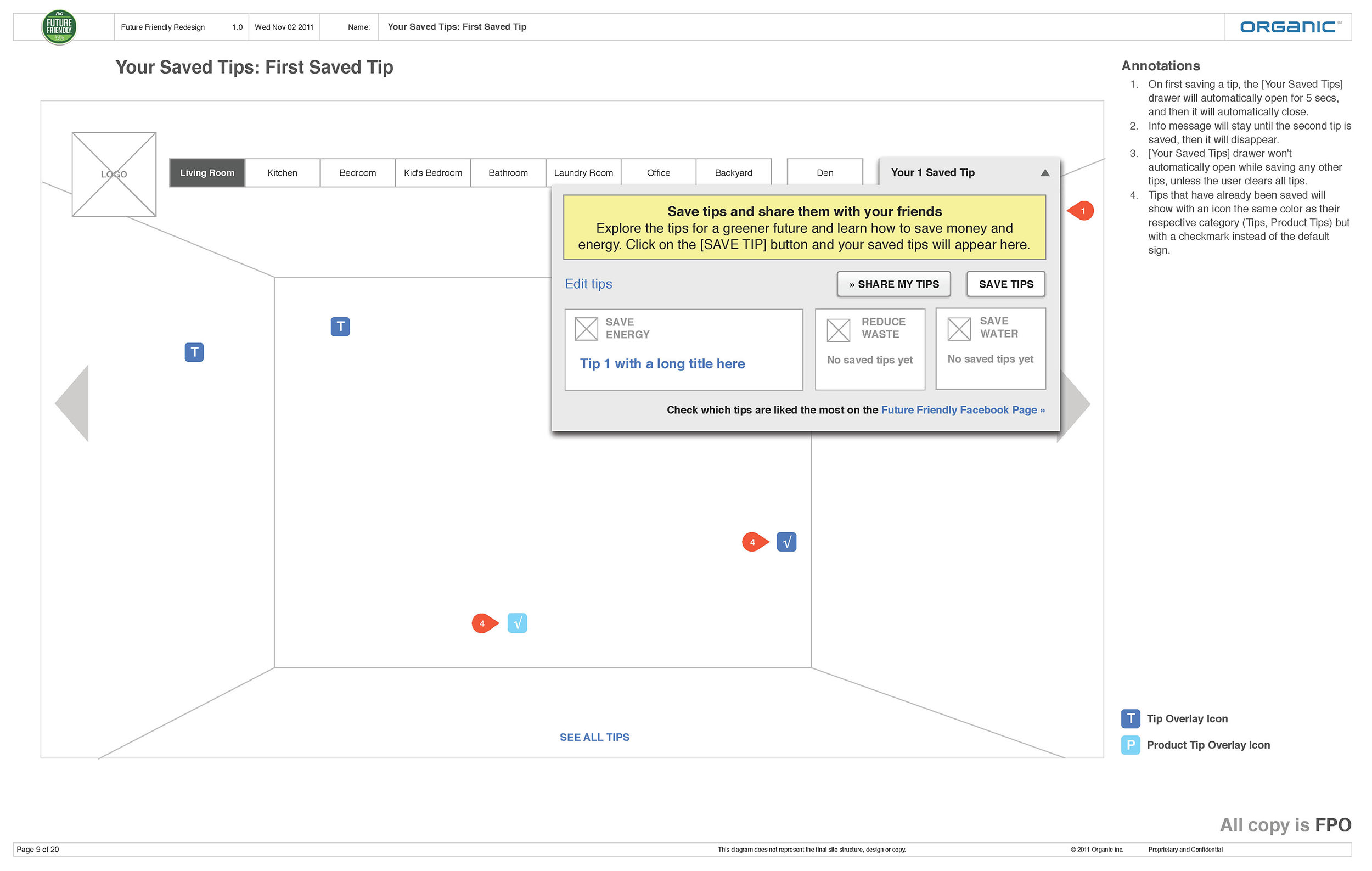Click the SAVE TIPS button

(x=1006, y=284)
